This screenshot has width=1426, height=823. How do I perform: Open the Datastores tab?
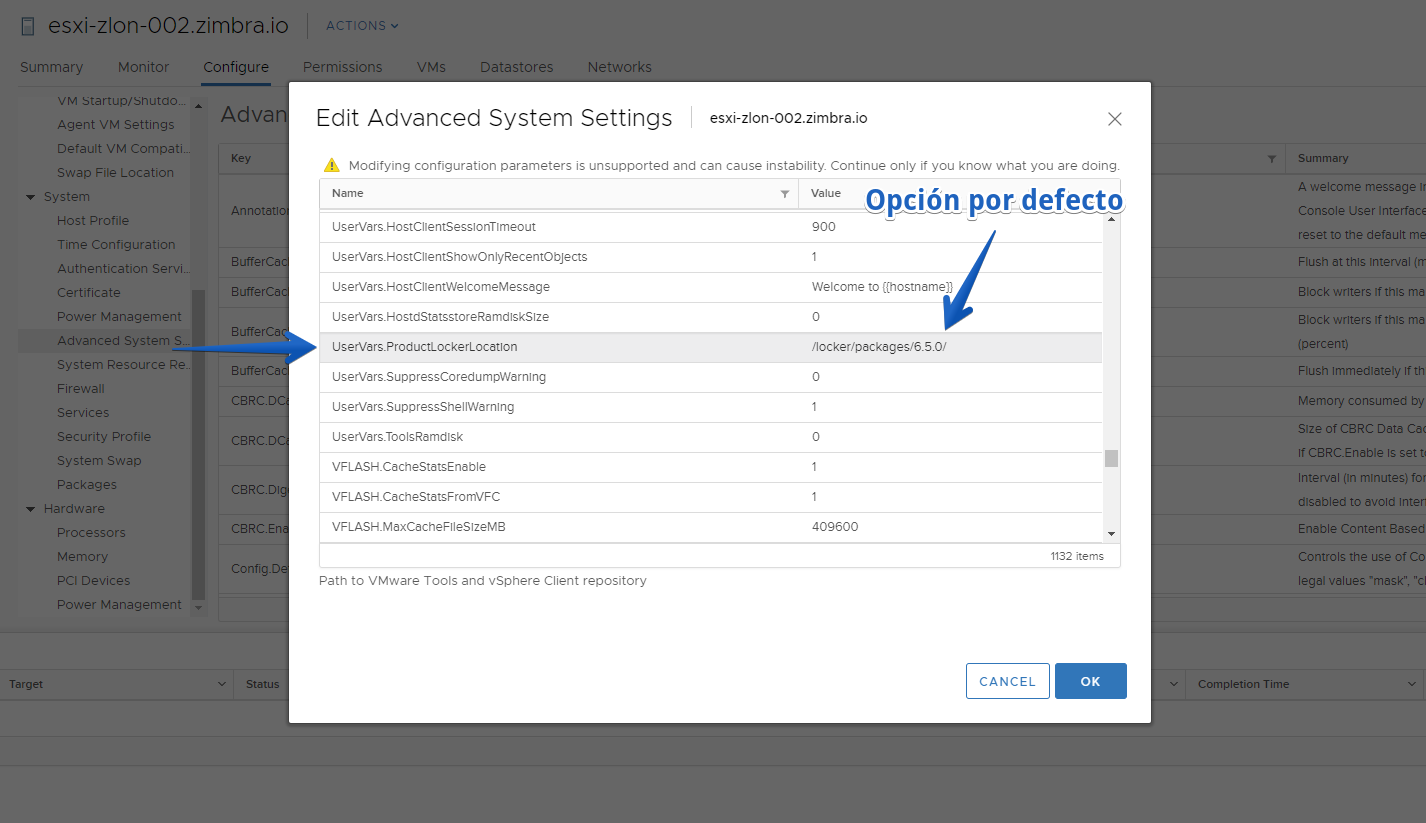pyautogui.click(x=517, y=67)
